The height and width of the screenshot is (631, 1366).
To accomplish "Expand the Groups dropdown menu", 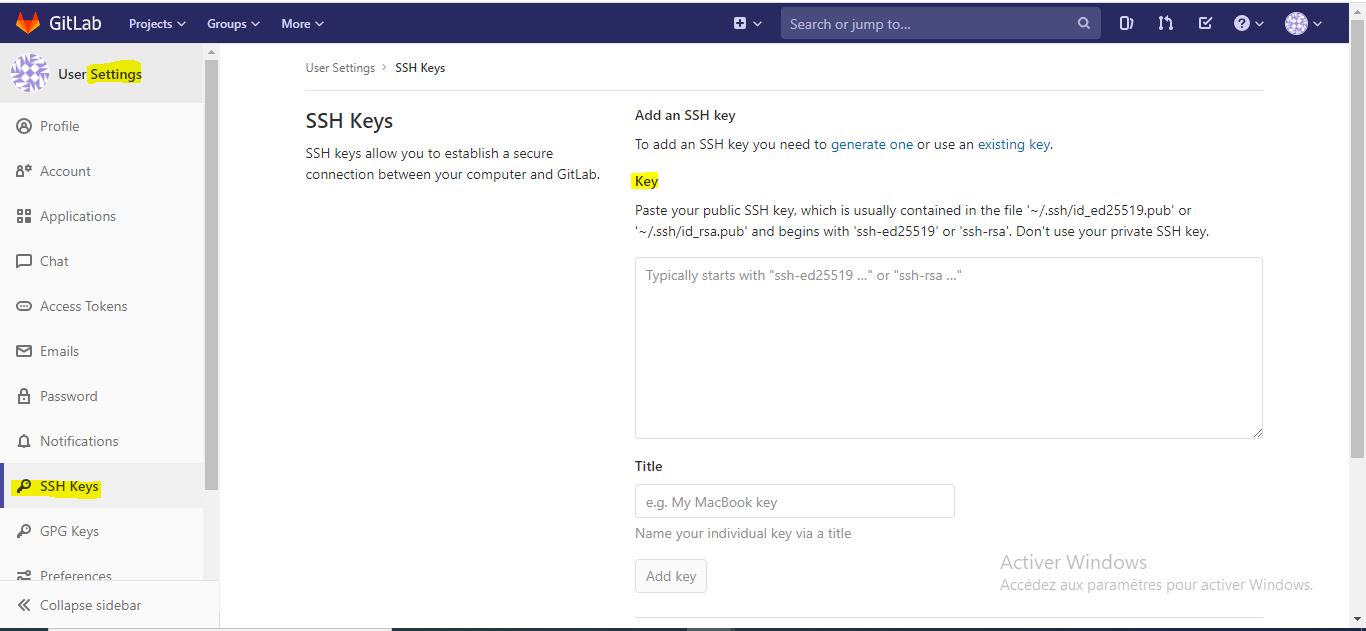I will tap(233, 24).
